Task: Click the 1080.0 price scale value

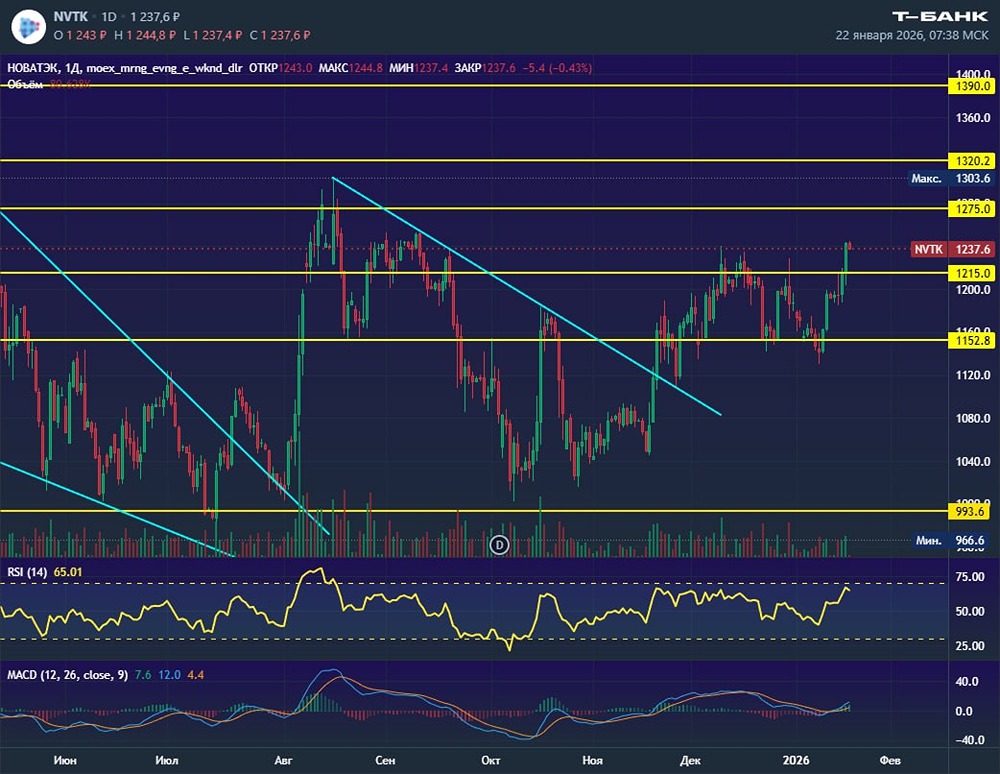Action: pyautogui.click(x=973, y=419)
